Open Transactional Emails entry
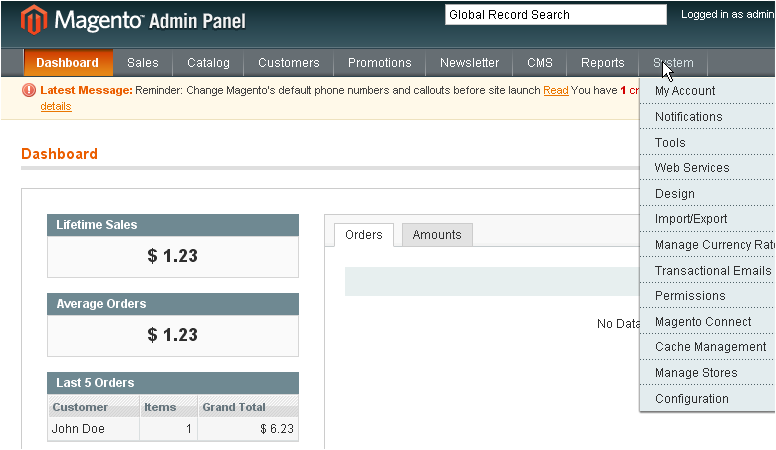 point(707,270)
